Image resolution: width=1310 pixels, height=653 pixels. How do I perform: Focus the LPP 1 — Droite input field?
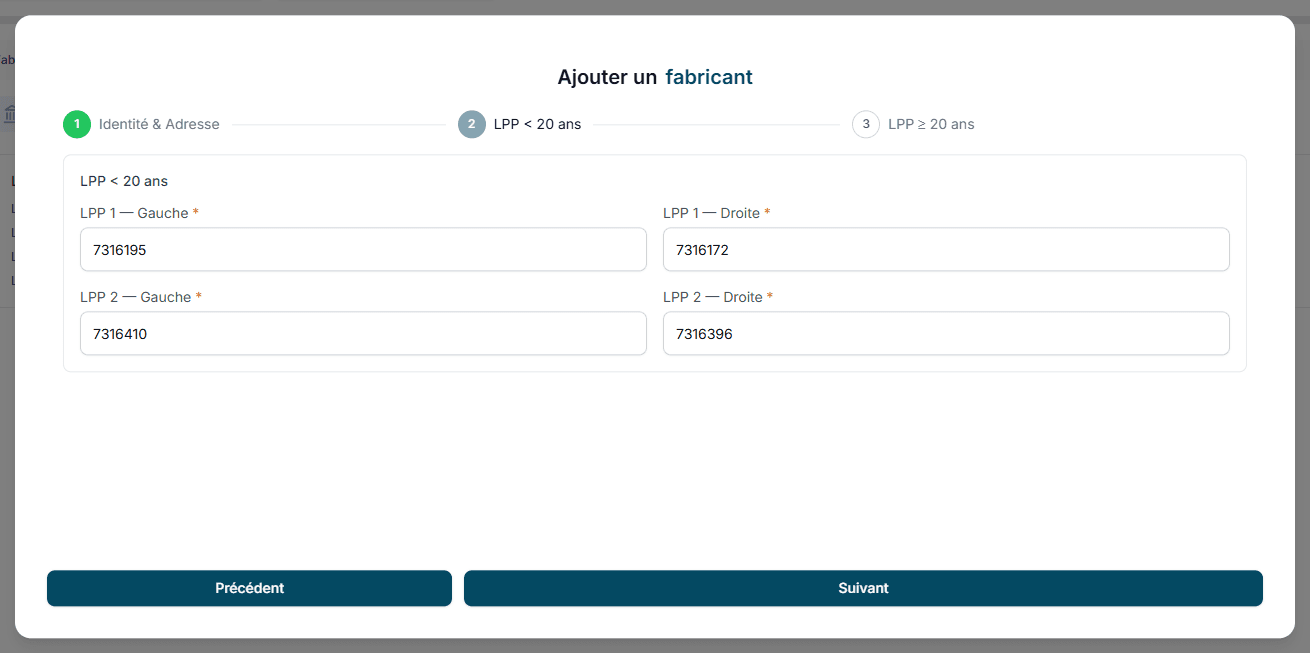(946, 250)
